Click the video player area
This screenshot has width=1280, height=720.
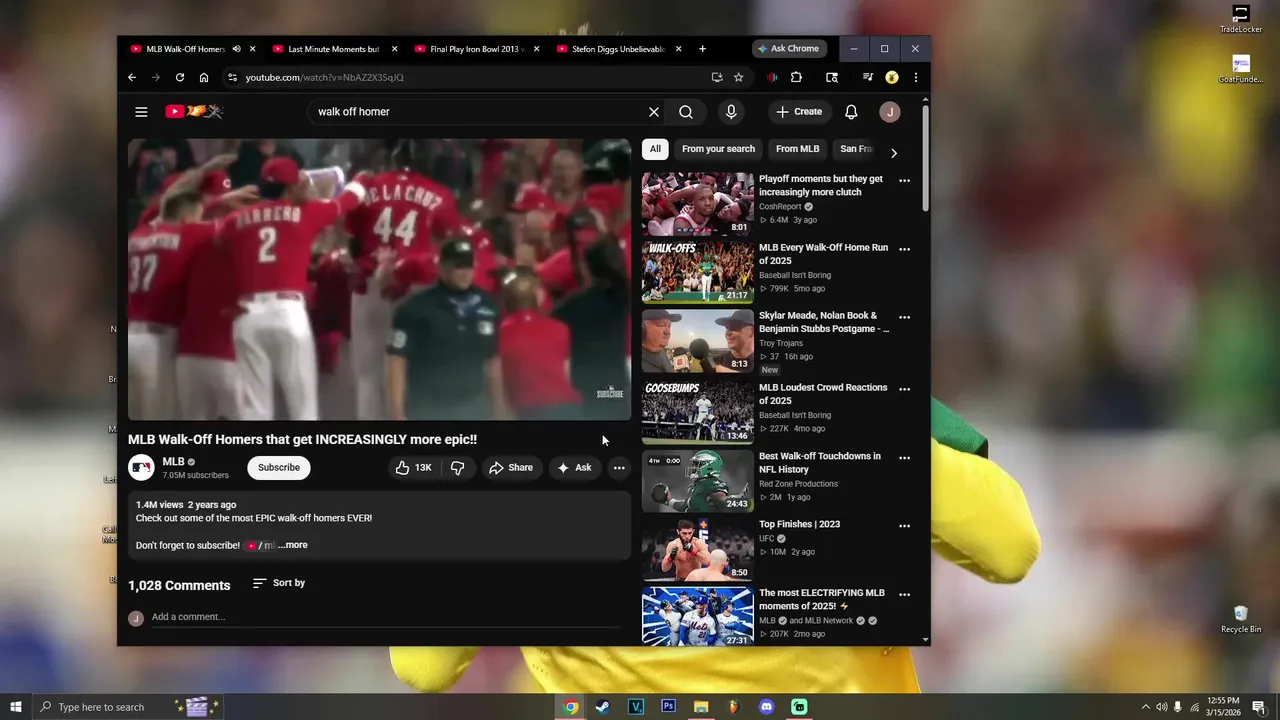coord(379,280)
